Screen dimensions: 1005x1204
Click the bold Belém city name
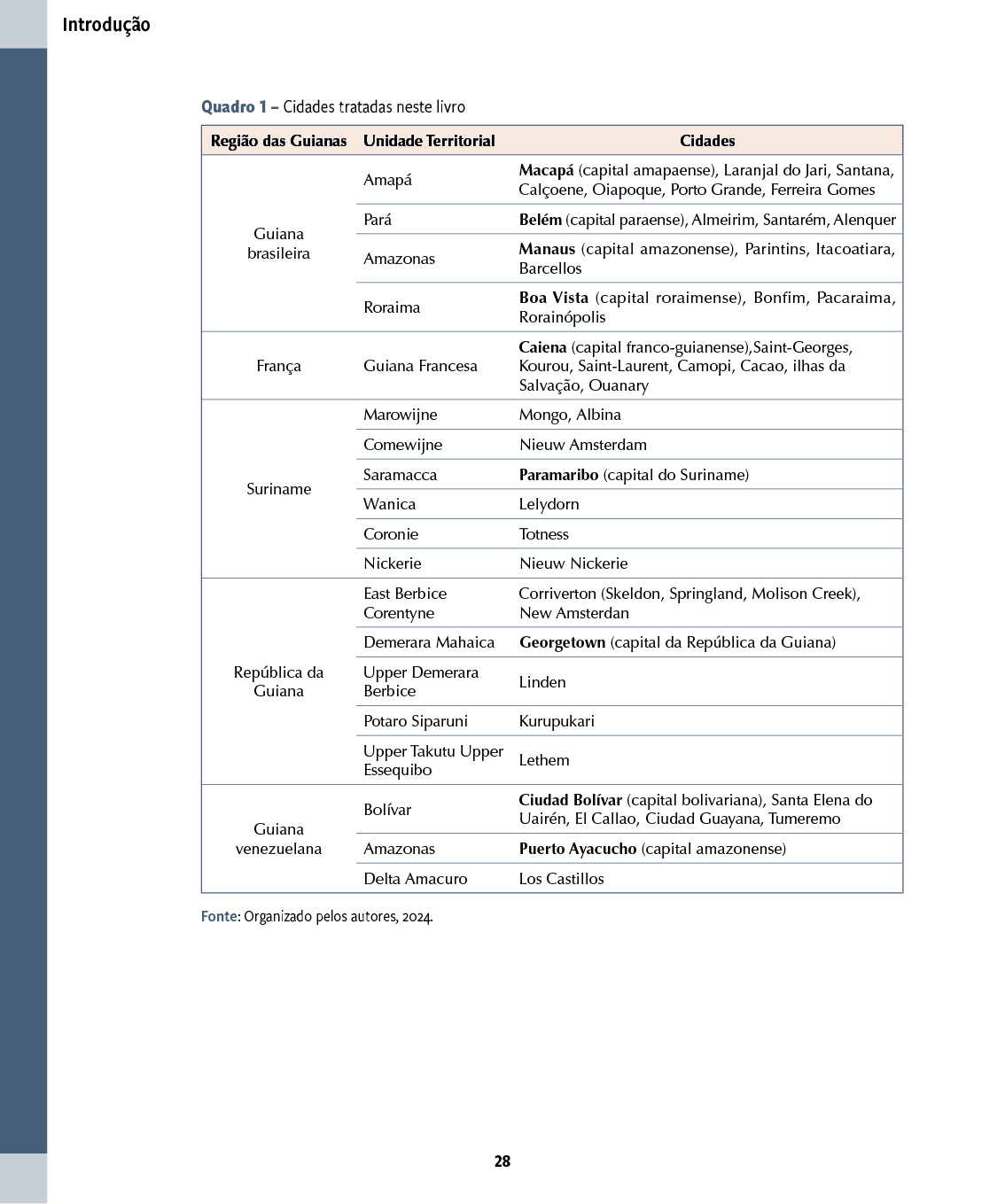540,220
